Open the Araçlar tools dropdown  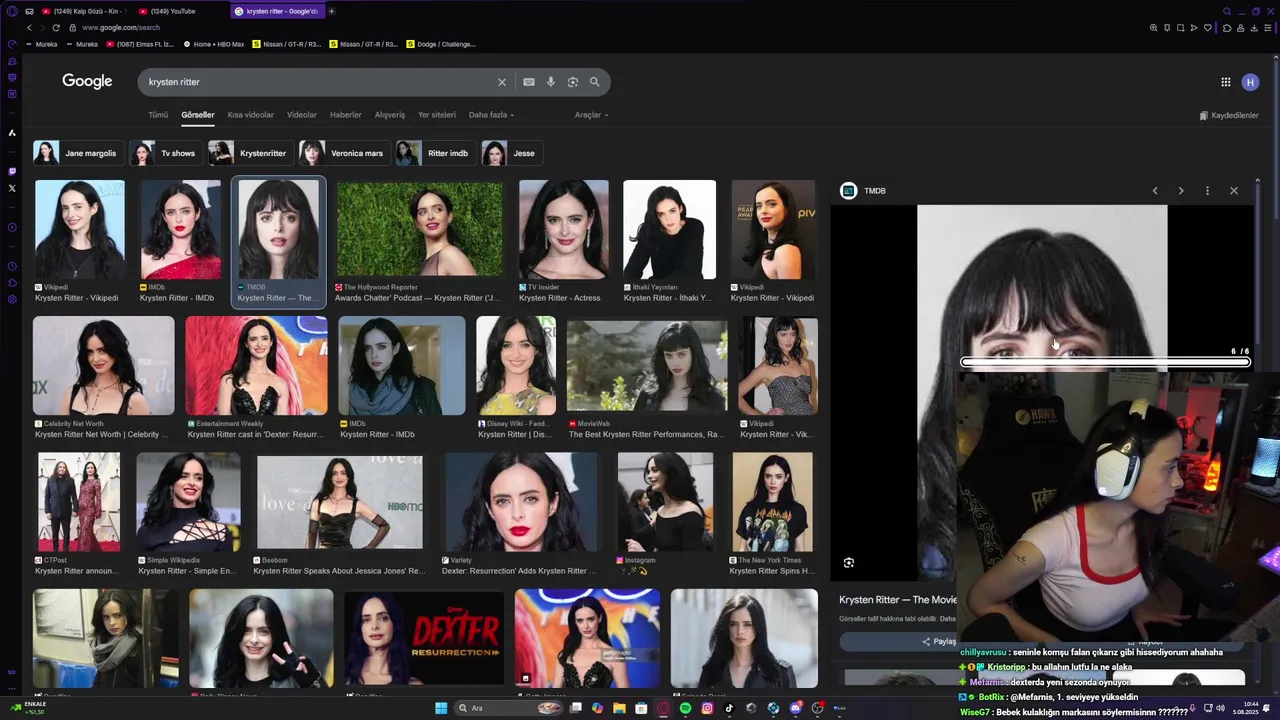tap(591, 115)
